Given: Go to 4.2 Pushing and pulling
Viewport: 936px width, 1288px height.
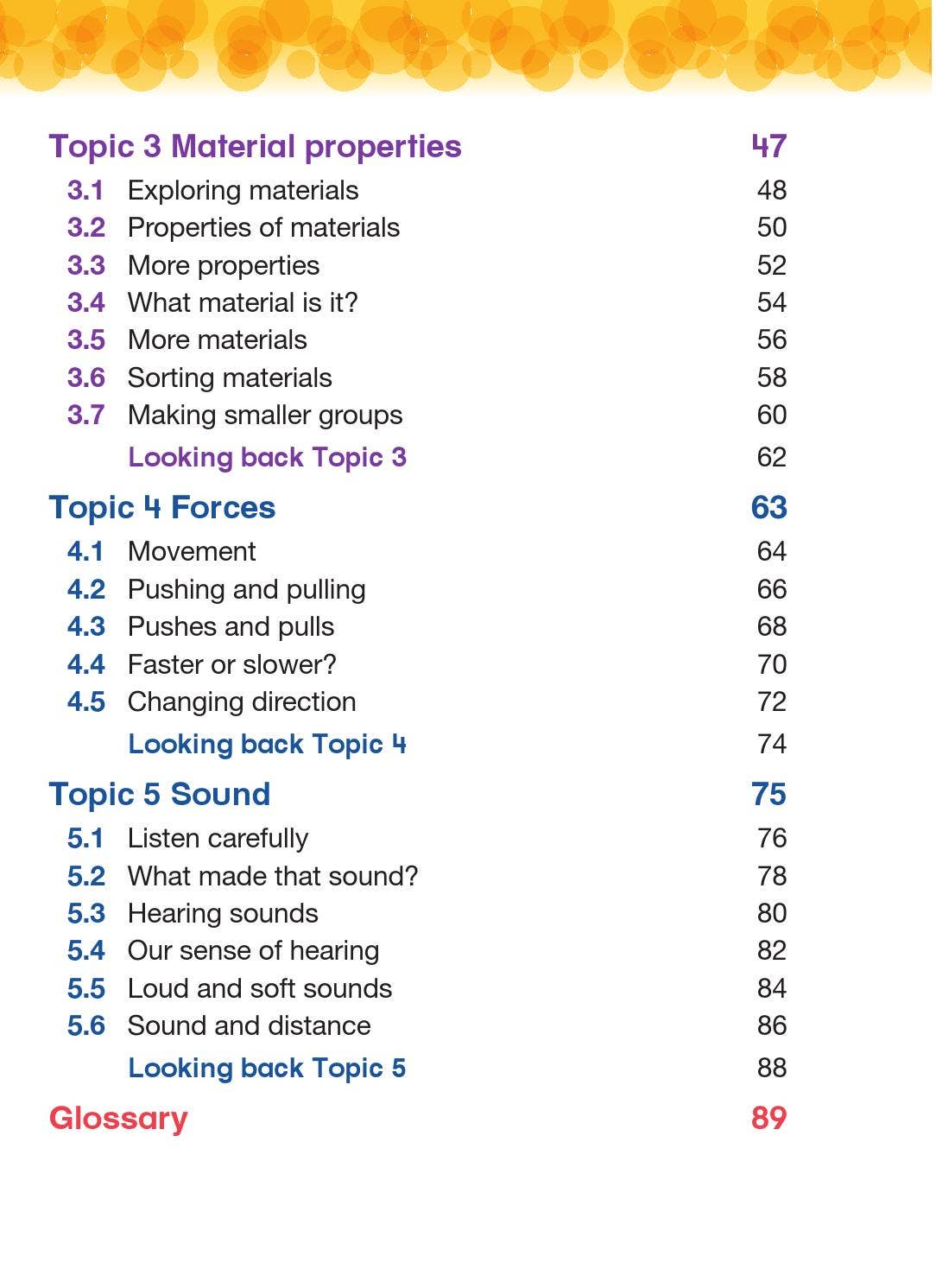Looking at the screenshot, I should click(x=217, y=589).
